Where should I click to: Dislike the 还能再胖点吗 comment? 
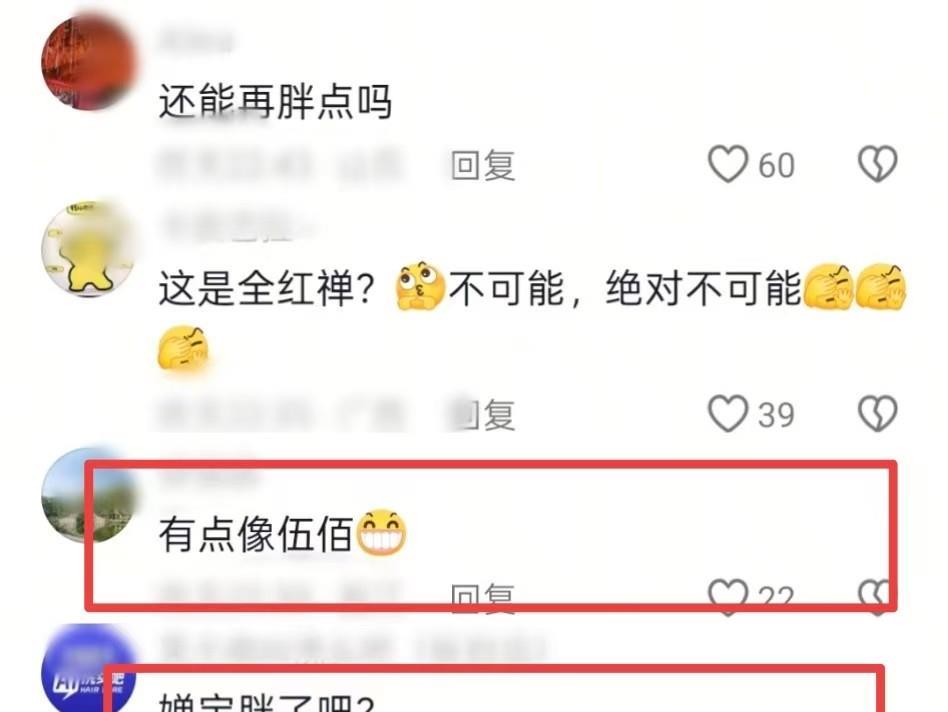877,164
